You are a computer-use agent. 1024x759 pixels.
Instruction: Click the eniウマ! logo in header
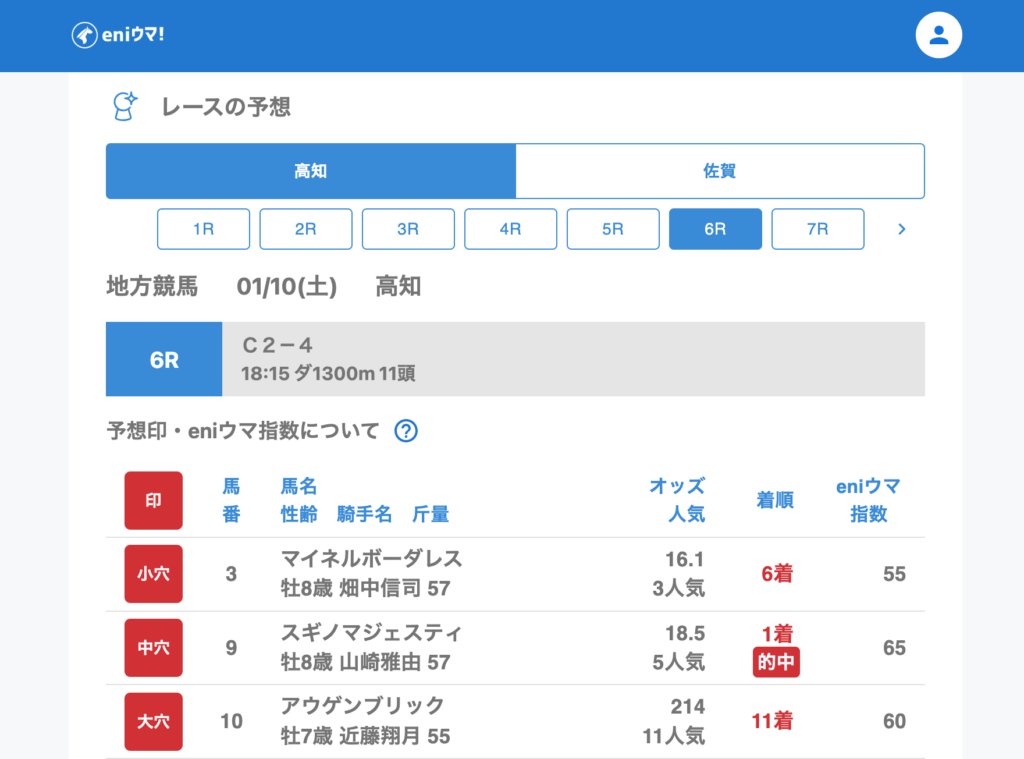click(118, 35)
